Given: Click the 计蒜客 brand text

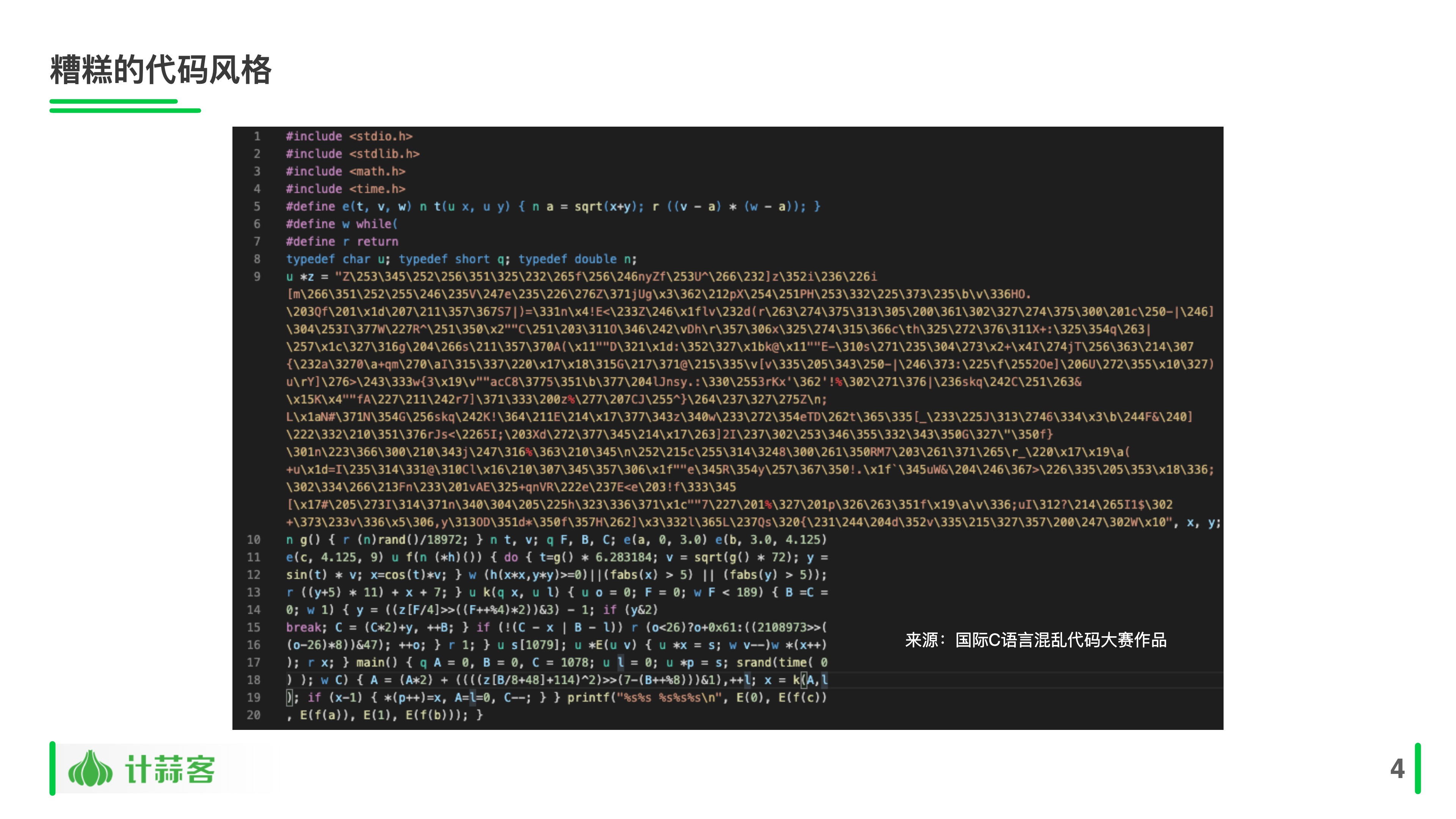Looking at the screenshot, I should (169, 769).
